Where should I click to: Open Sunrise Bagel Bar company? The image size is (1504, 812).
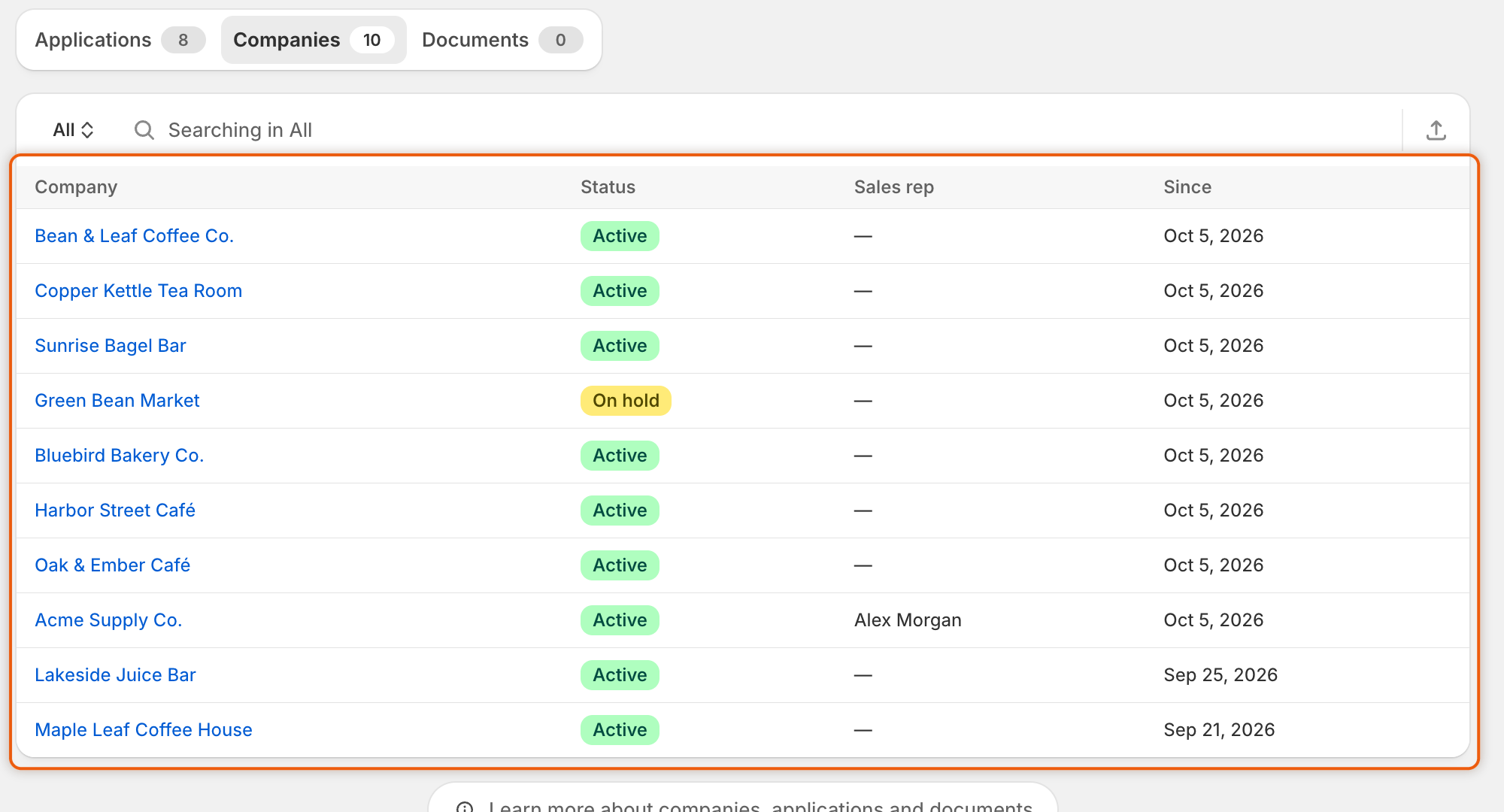click(x=111, y=346)
